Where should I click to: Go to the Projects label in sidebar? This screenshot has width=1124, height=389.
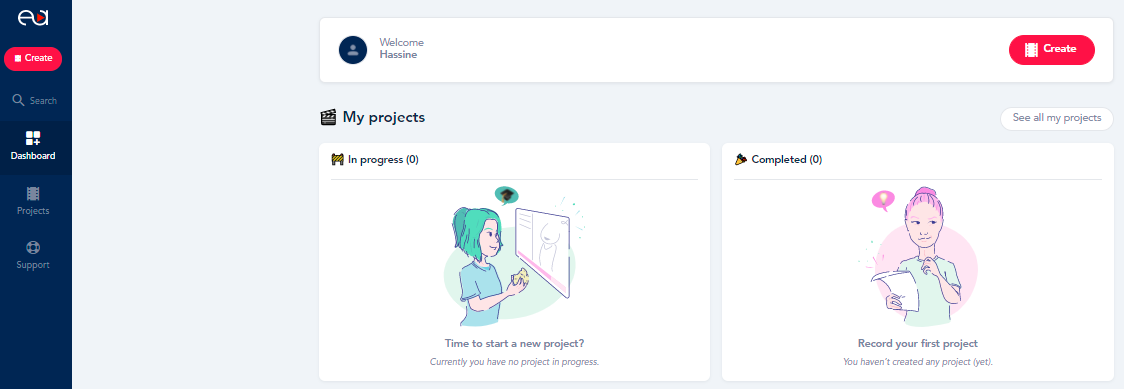[33, 211]
